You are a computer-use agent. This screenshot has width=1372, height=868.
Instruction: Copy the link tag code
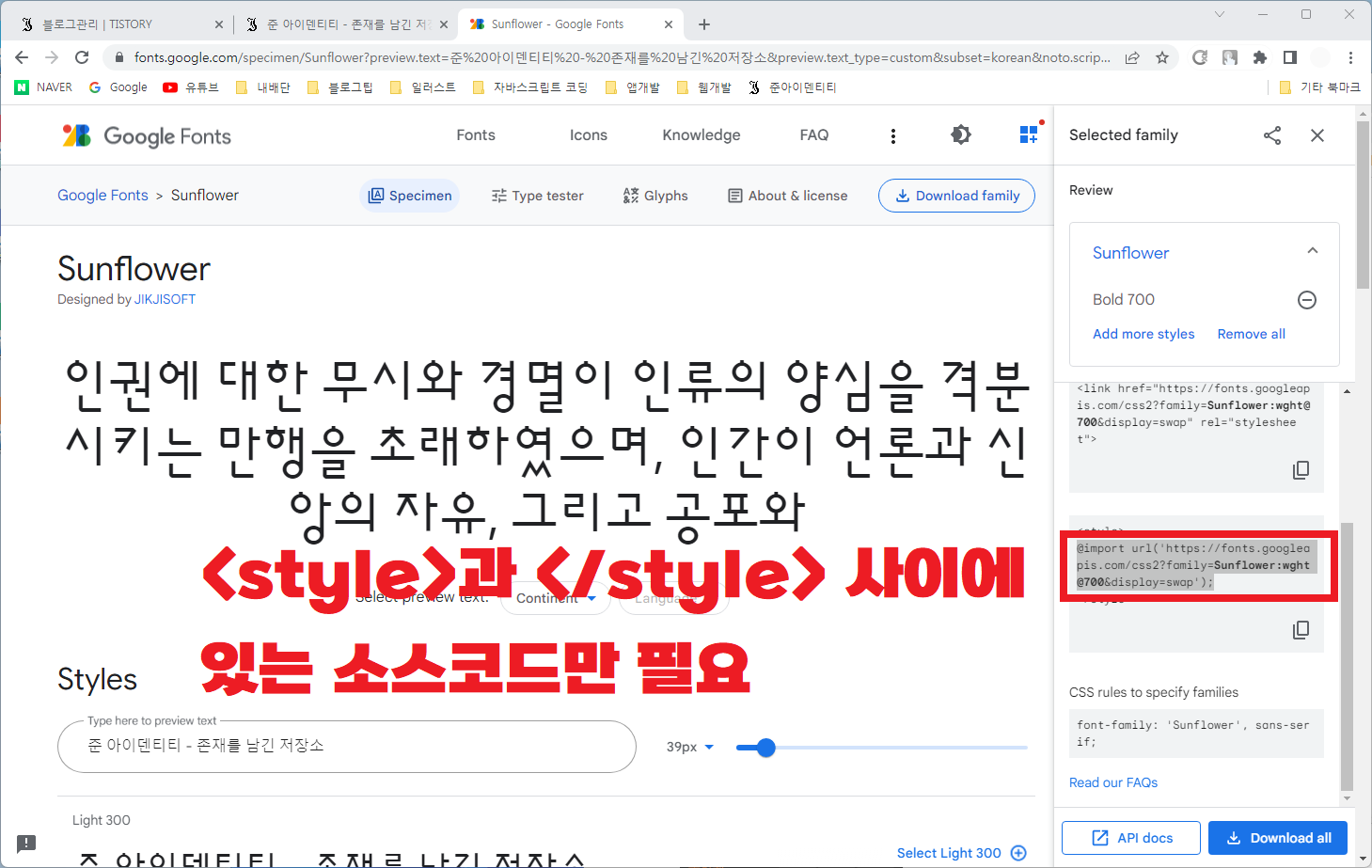(x=1301, y=469)
